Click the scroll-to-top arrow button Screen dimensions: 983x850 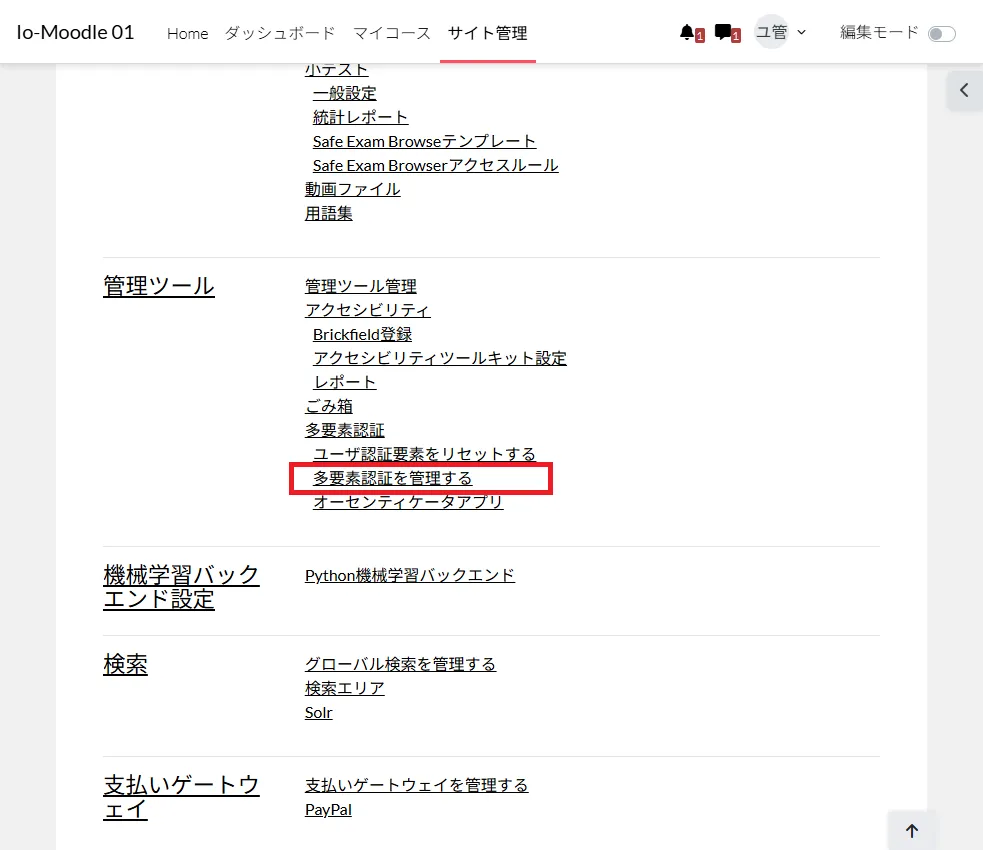(x=912, y=831)
